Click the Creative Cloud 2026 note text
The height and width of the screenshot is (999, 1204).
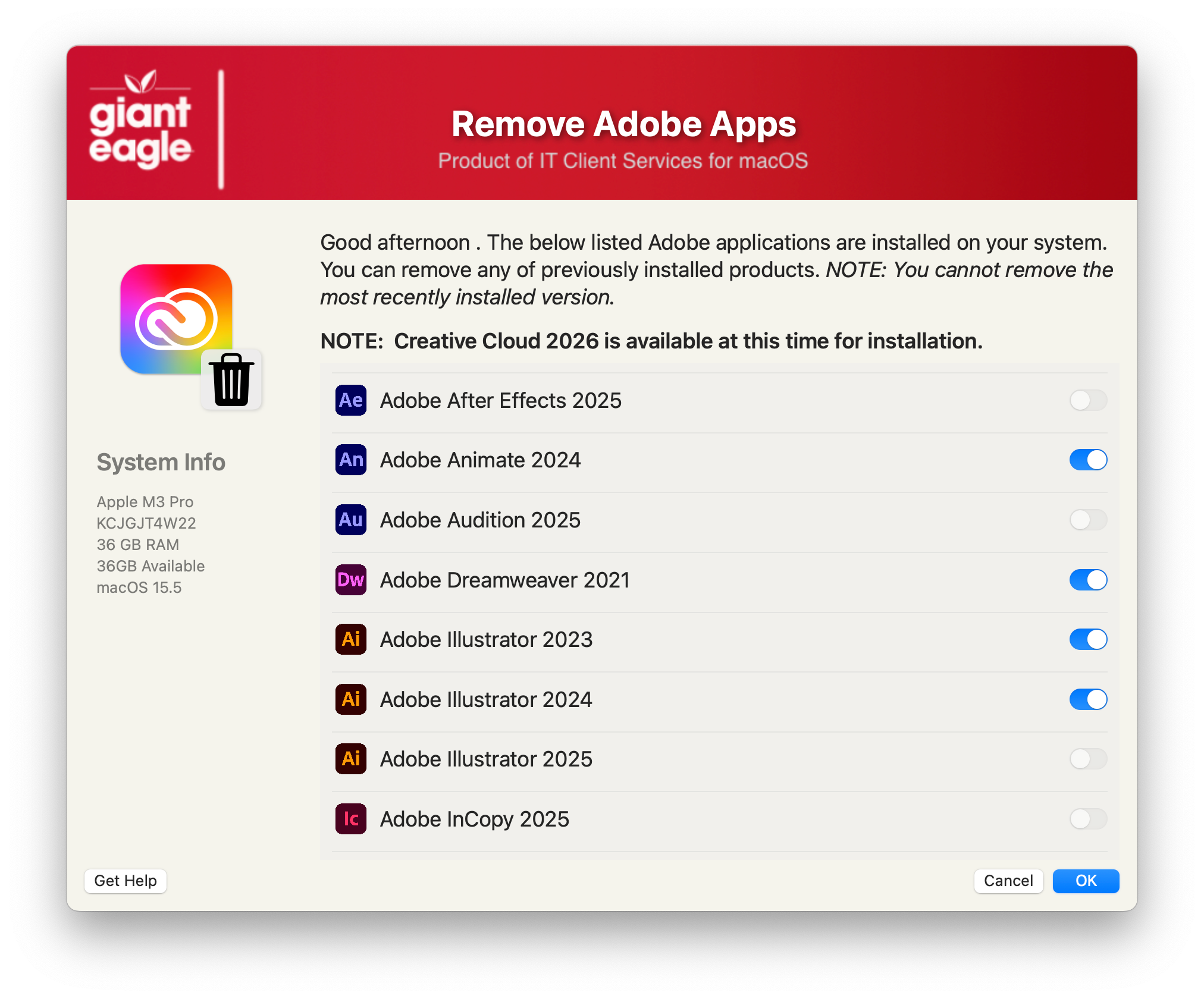pos(651,341)
